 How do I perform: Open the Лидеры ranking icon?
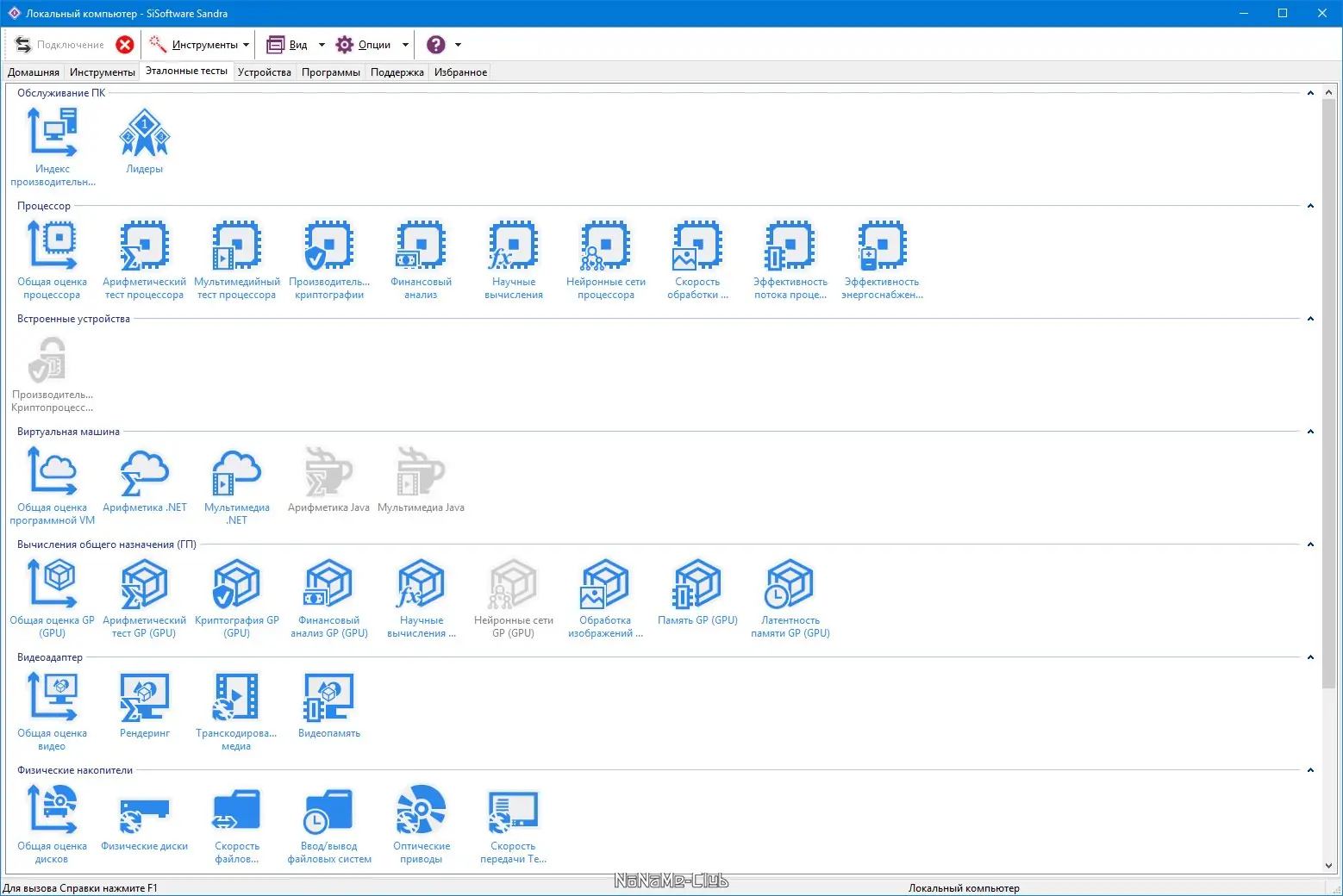(145, 140)
